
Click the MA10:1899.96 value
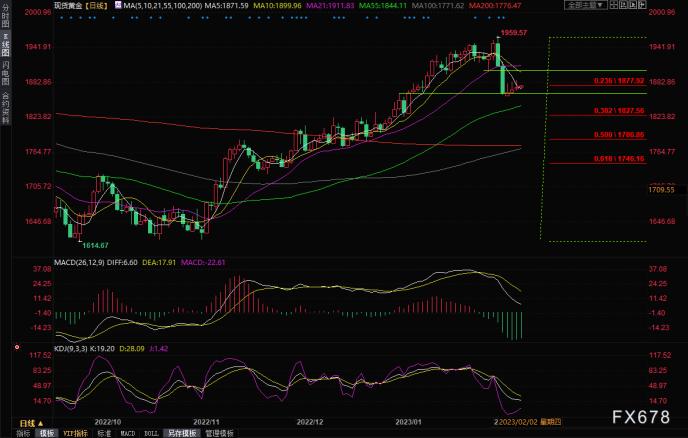point(278,6)
